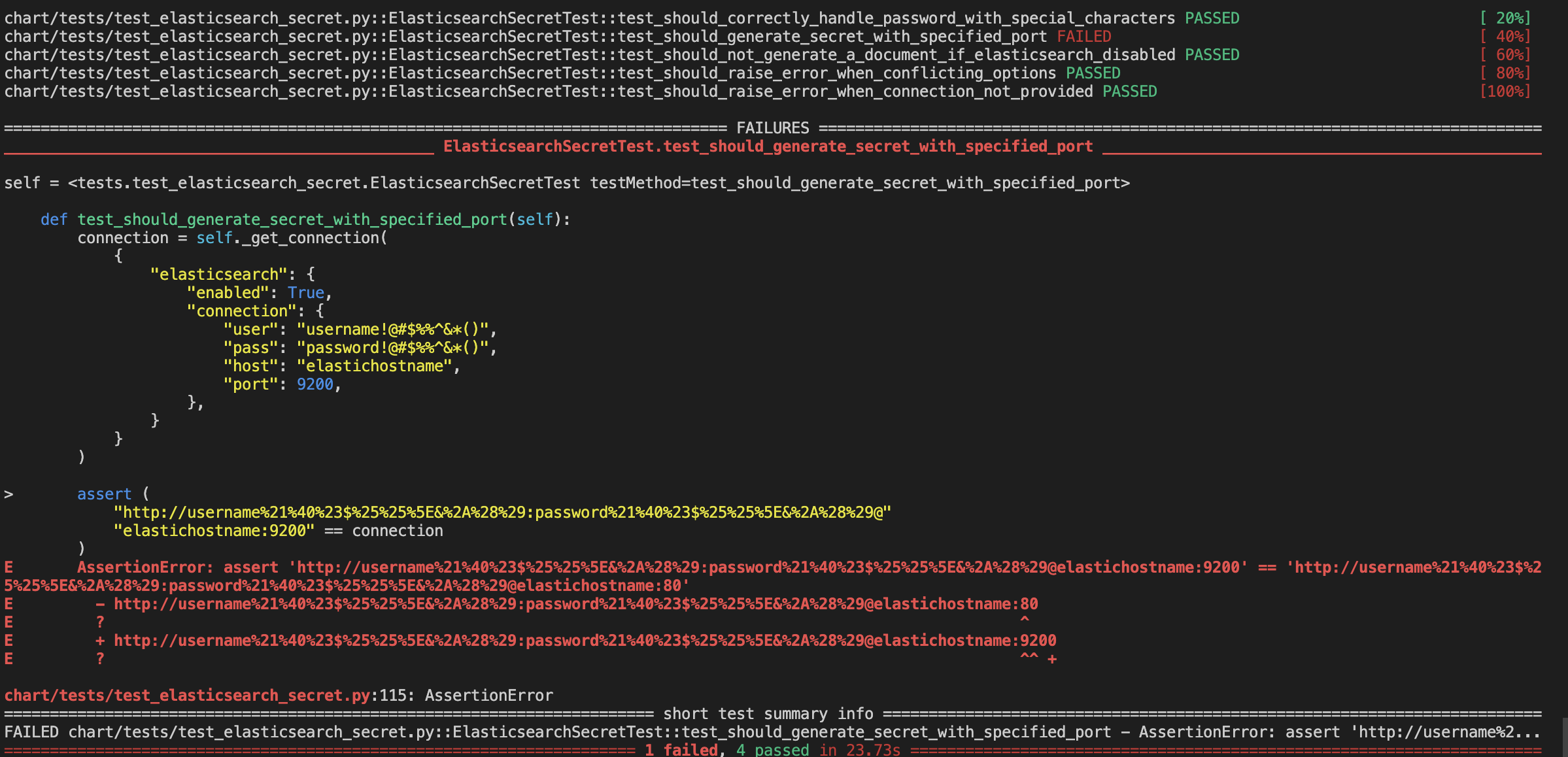Click the True value after "enabled"
Viewport: 1568px width, 757px height.
pyautogui.click(x=305, y=293)
